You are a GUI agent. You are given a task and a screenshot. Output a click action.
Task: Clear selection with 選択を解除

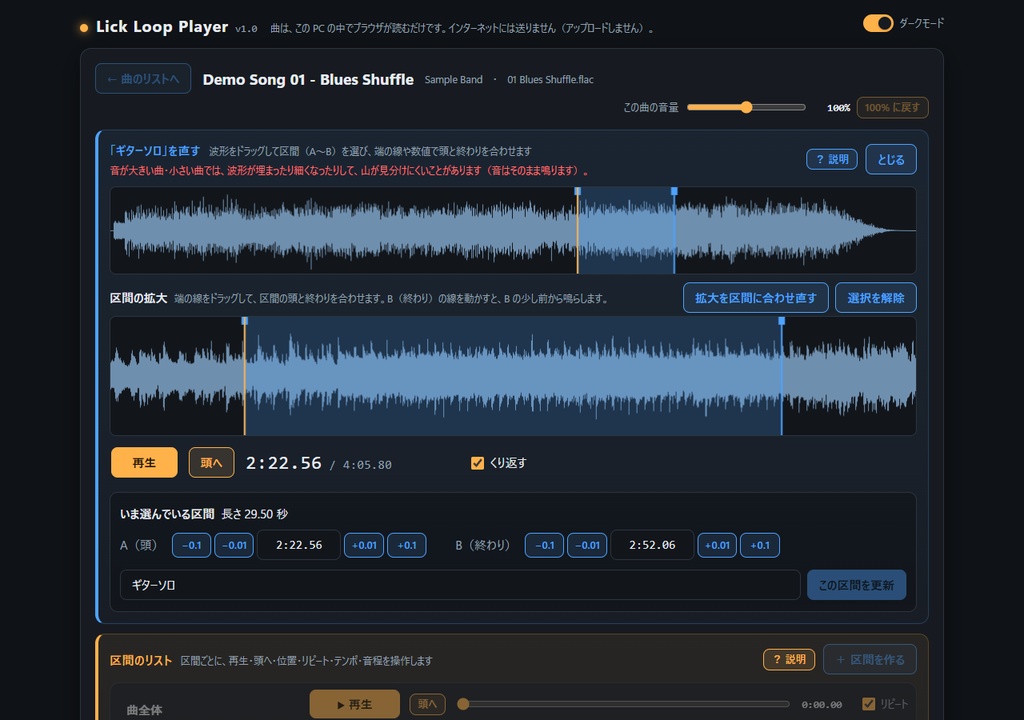coord(876,298)
